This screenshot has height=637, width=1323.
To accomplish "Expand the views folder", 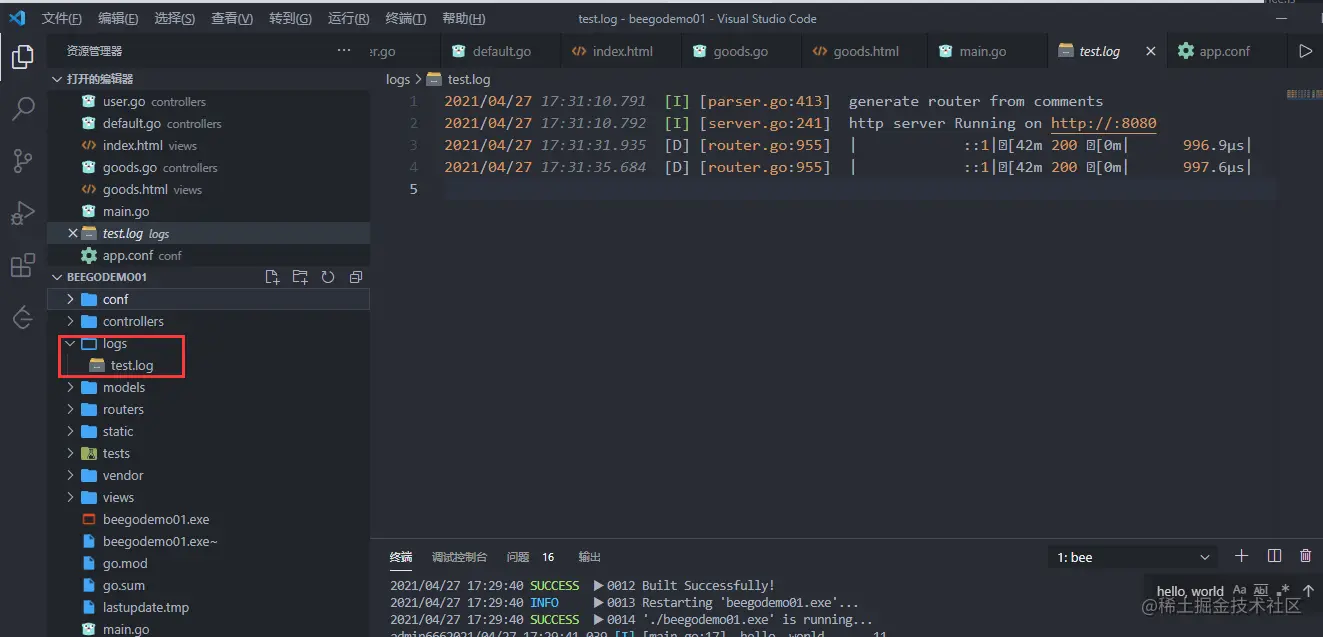I will pyautogui.click(x=70, y=497).
